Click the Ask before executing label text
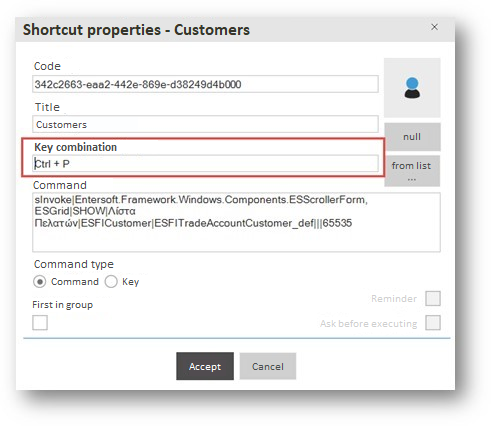Screen dimensions: 491x426 coord(369,323)
